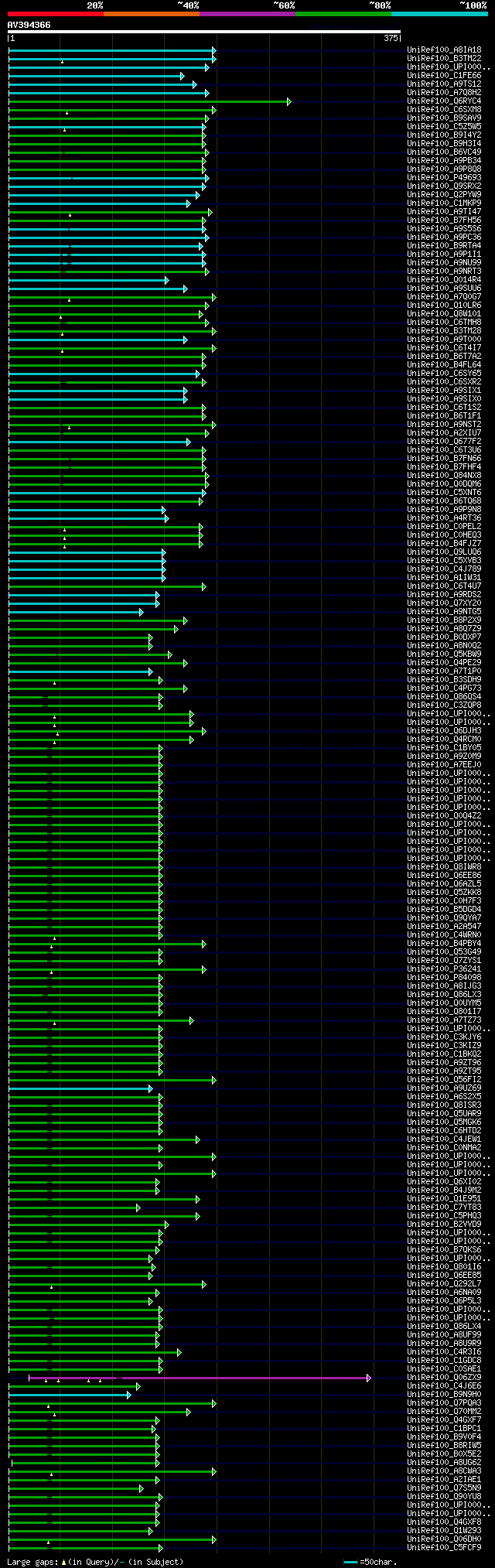Click the UniRef100_A4RT36 label
This screenshot has height=1568, width=495.
click(444, 518)
